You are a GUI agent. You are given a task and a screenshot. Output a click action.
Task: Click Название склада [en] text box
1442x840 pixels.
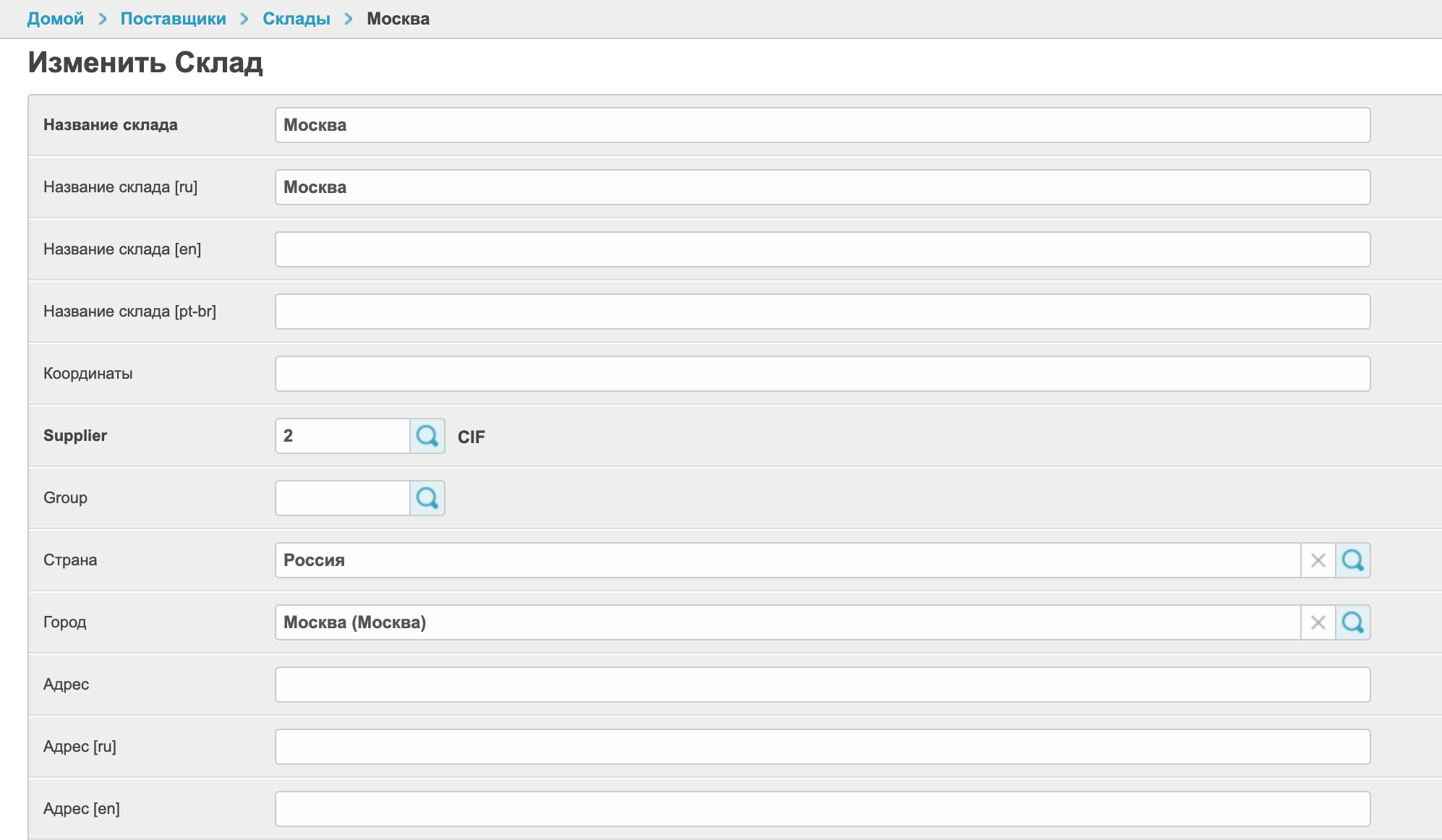click(822, 249)
